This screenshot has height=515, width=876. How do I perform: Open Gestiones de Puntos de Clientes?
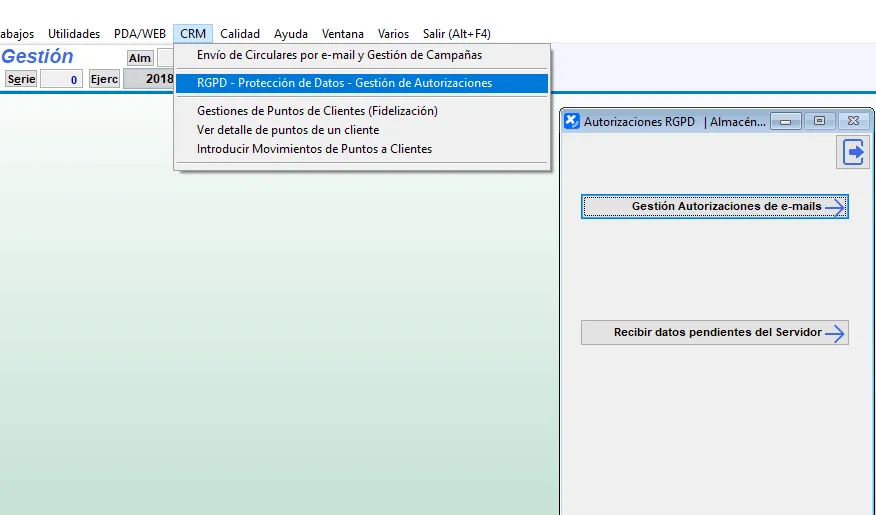[317, 111]
